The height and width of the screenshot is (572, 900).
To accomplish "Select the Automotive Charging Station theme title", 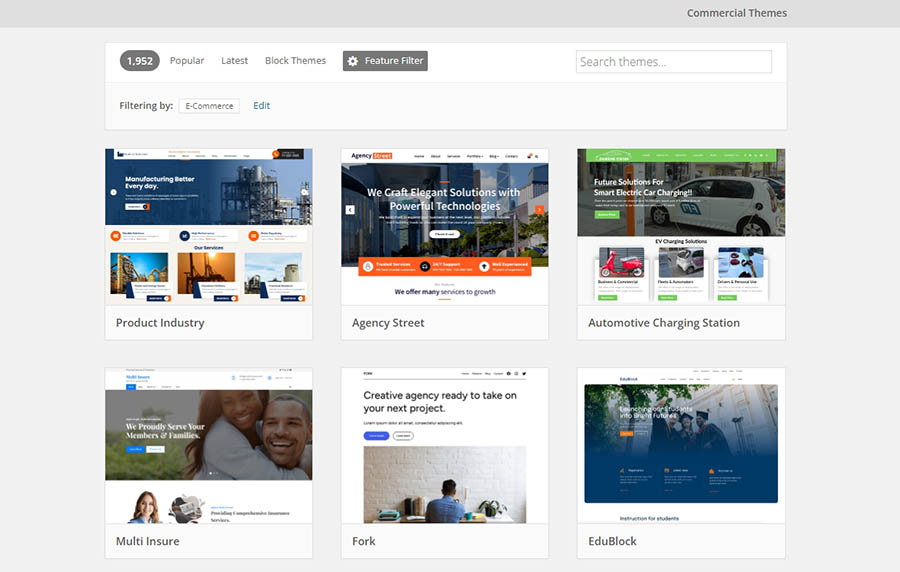I will 664,323.
